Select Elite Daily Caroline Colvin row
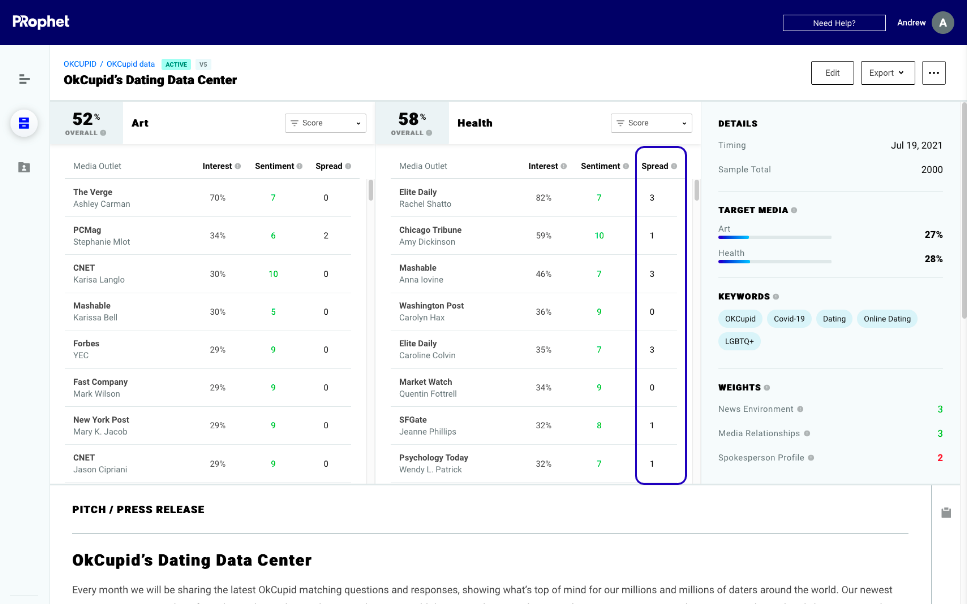 534,349
